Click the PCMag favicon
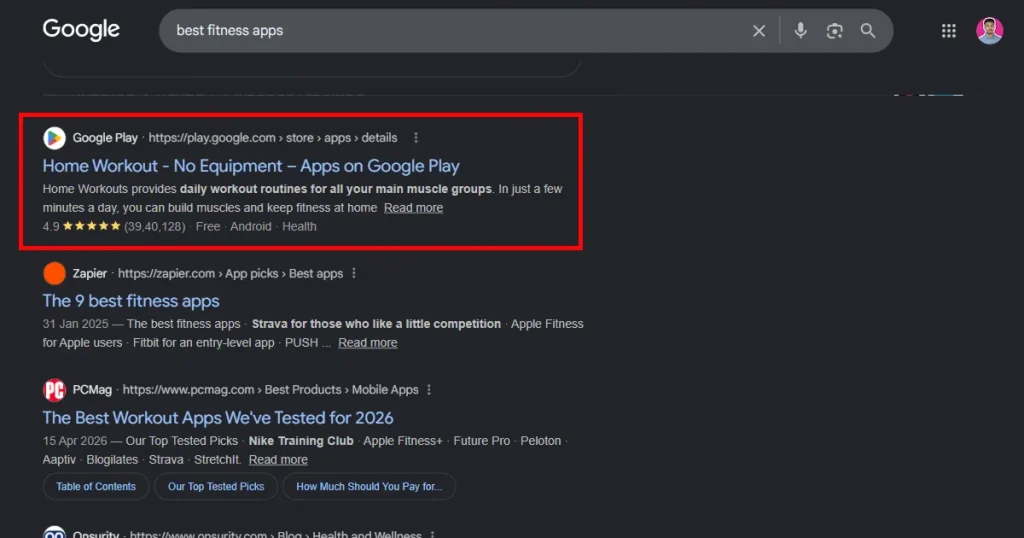The height and width of the screenshot is (538, 1024). (x=54, y=390)
